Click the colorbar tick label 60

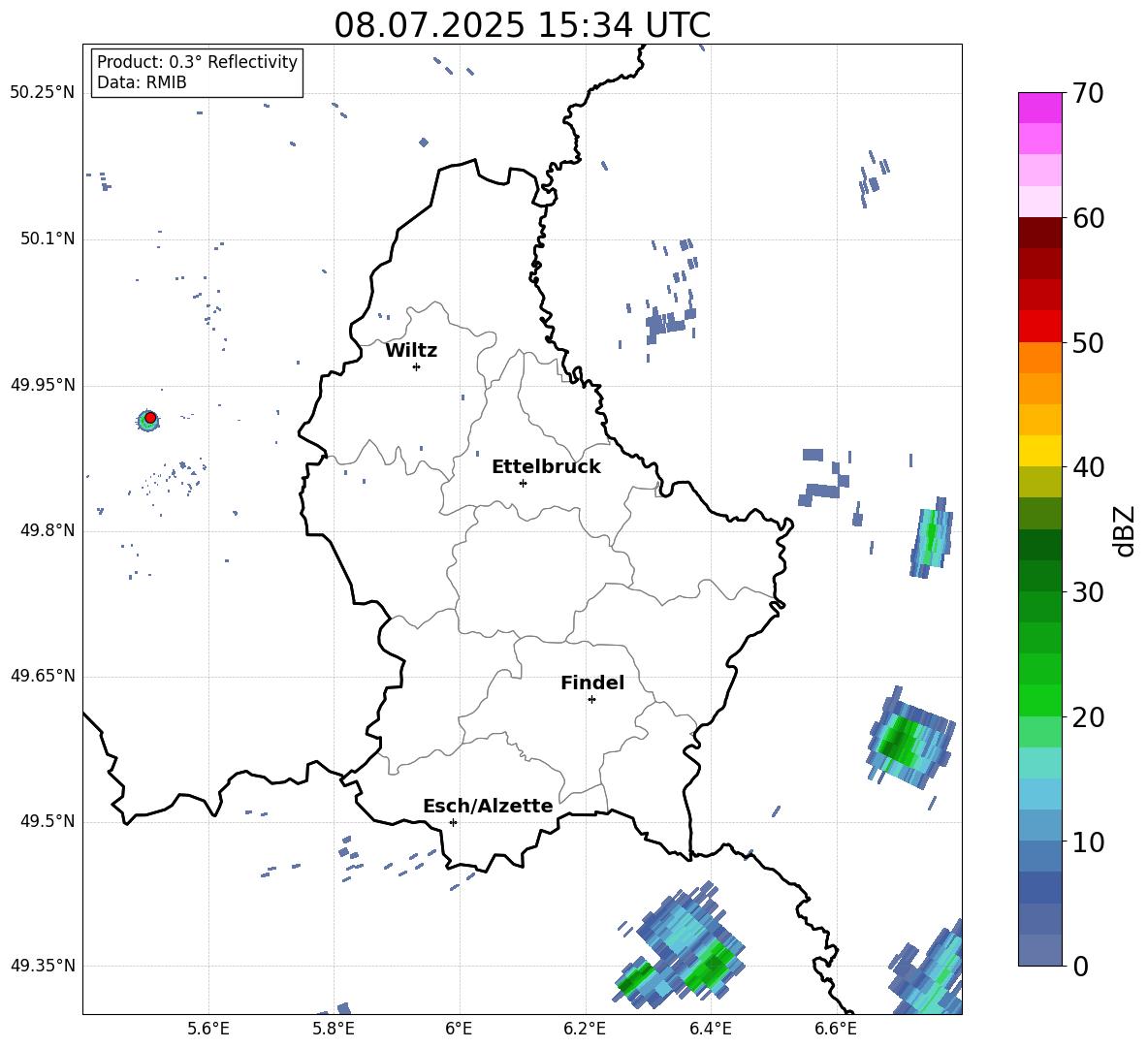point(1089,218)
